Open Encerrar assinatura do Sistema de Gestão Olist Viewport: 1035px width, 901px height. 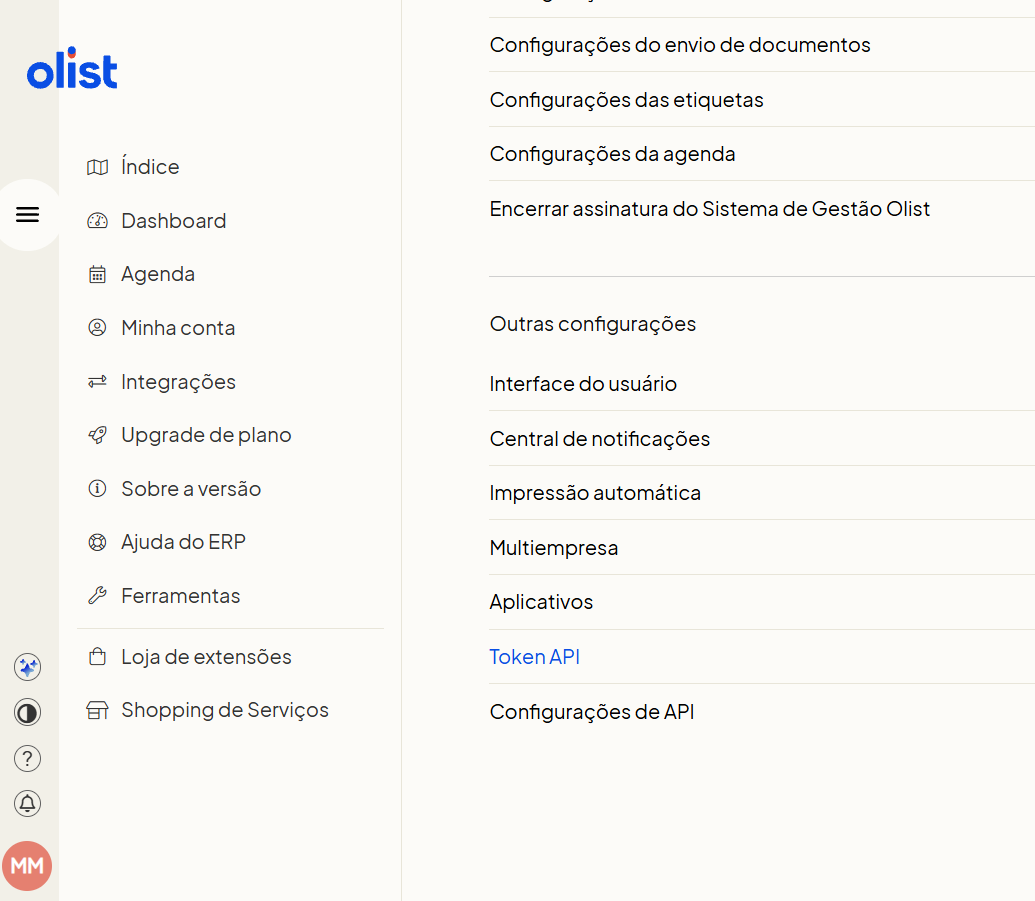[x=710, y=209]
